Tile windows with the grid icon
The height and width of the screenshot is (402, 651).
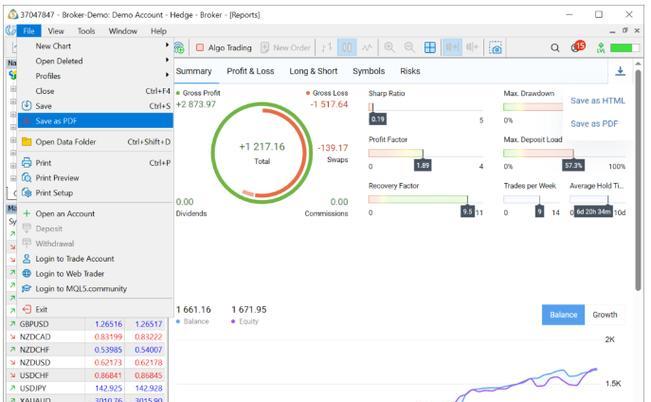(x=430, y=48)
